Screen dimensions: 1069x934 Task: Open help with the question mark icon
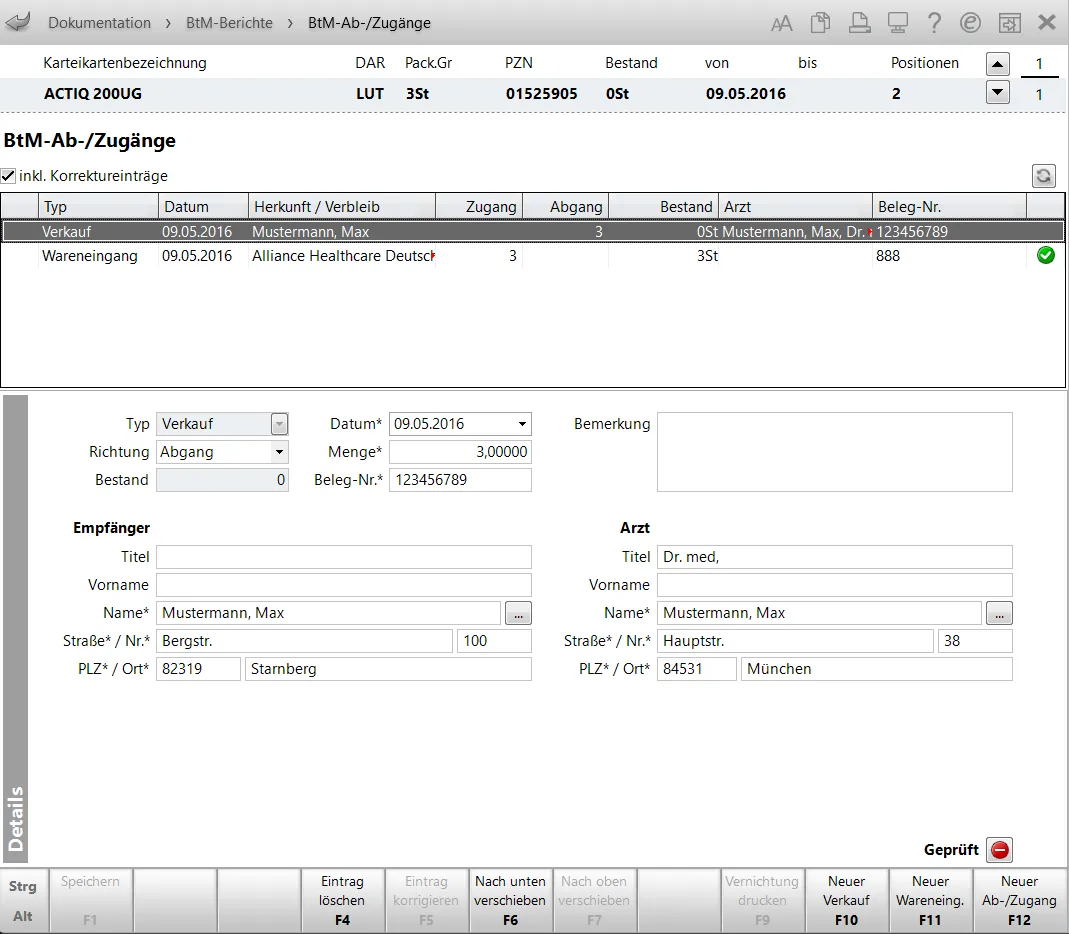[x=934, y=22]
